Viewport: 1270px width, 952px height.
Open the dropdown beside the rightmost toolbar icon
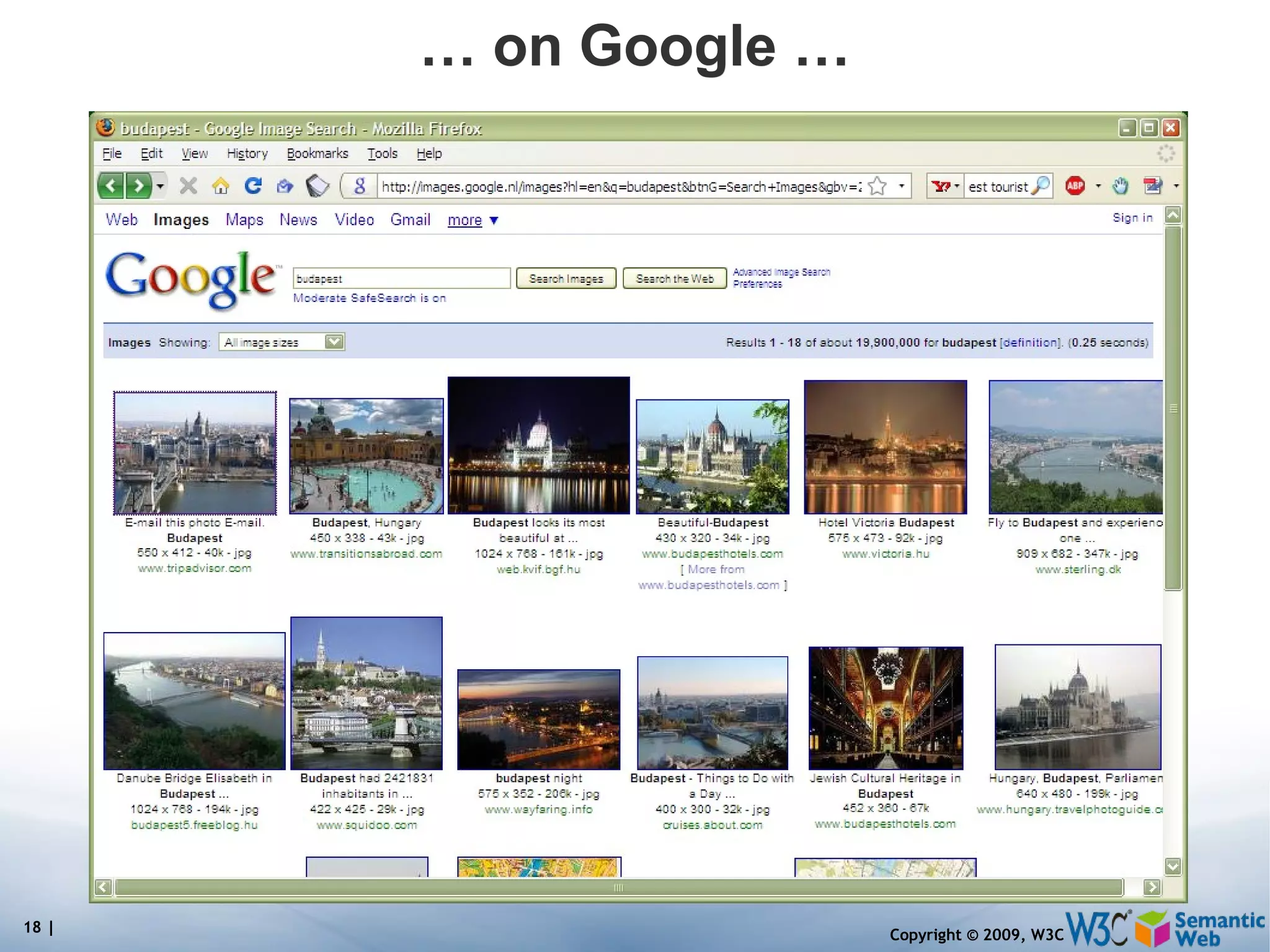pos(1176,185)
